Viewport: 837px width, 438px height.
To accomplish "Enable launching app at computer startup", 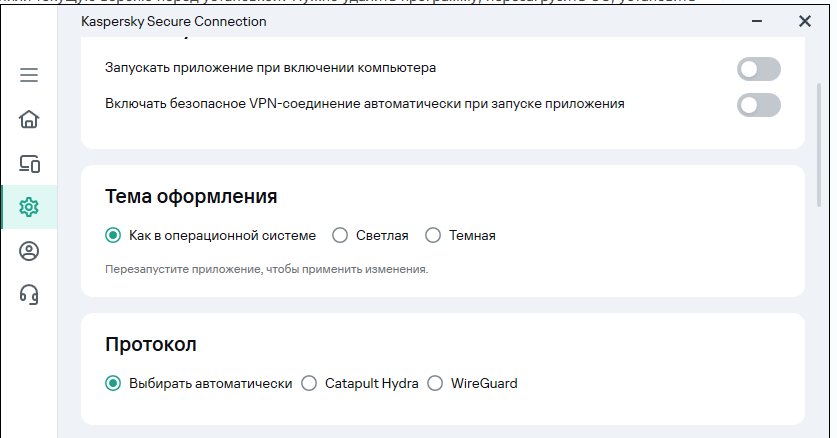I will [x=758, y=69].
